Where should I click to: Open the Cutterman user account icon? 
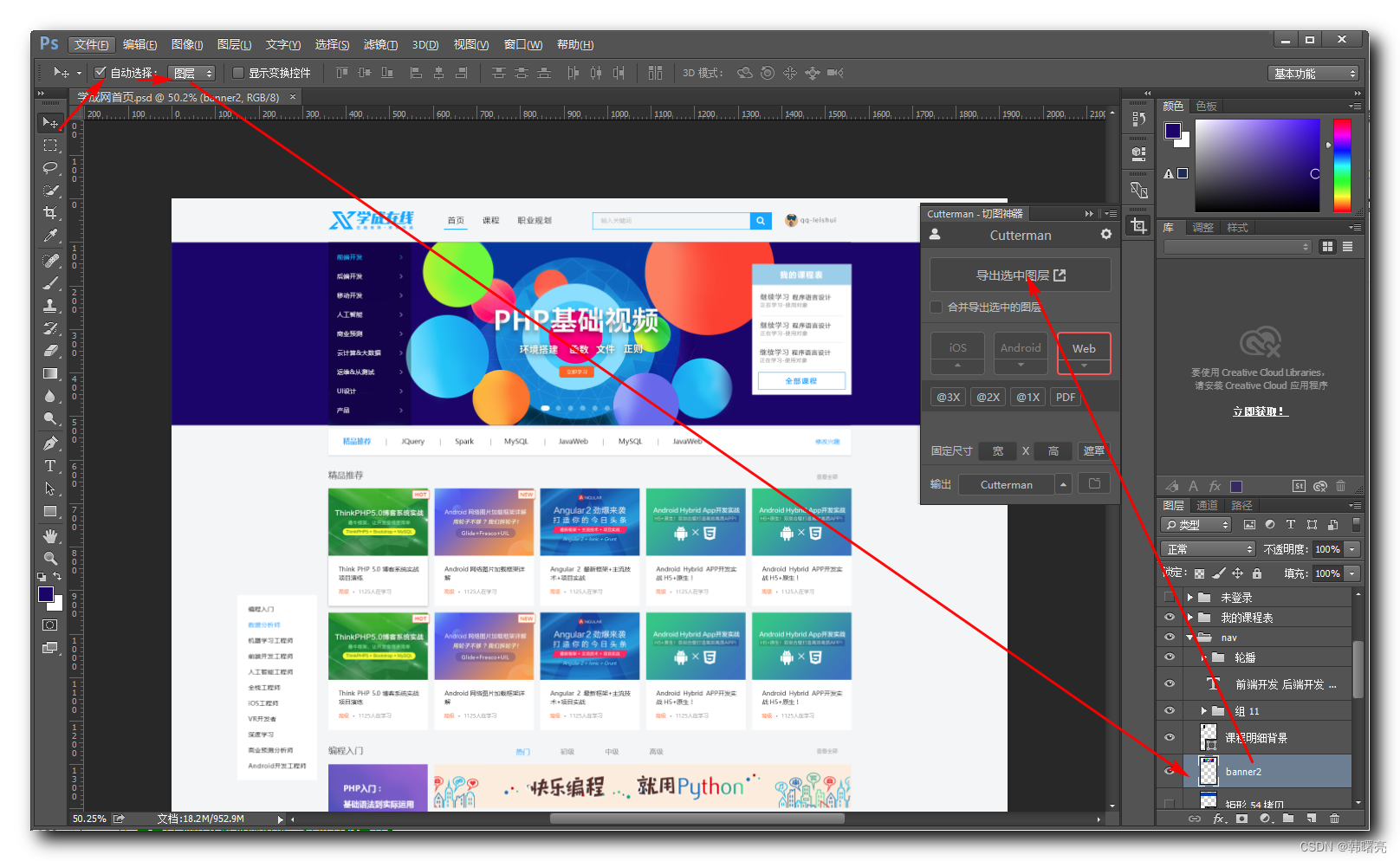[x=935, y=234]
